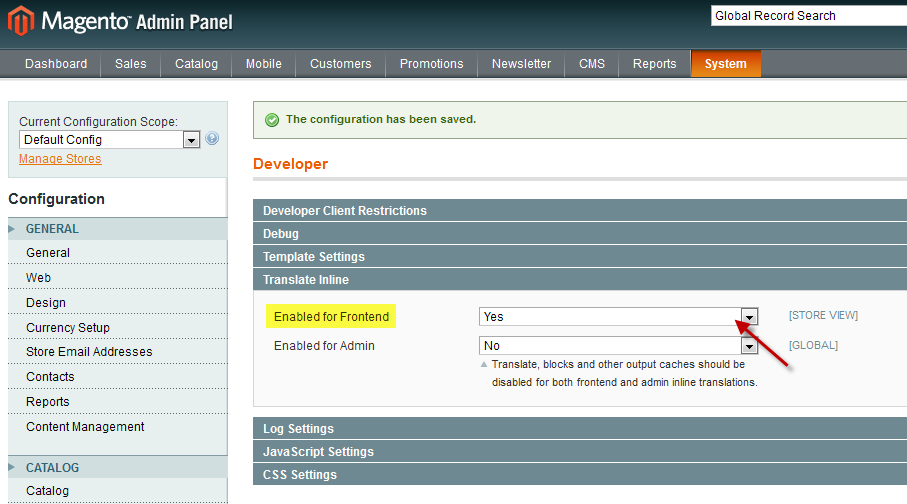Expand the Template Settings section
907x504 pixels.
click(314, 257)
